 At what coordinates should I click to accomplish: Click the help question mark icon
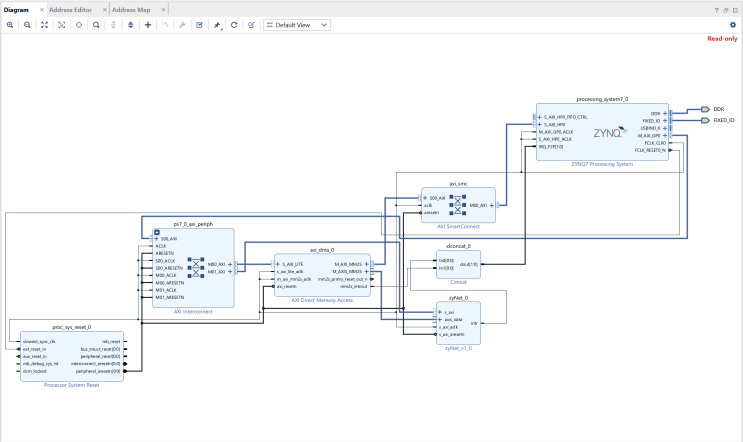pos(716,10)
